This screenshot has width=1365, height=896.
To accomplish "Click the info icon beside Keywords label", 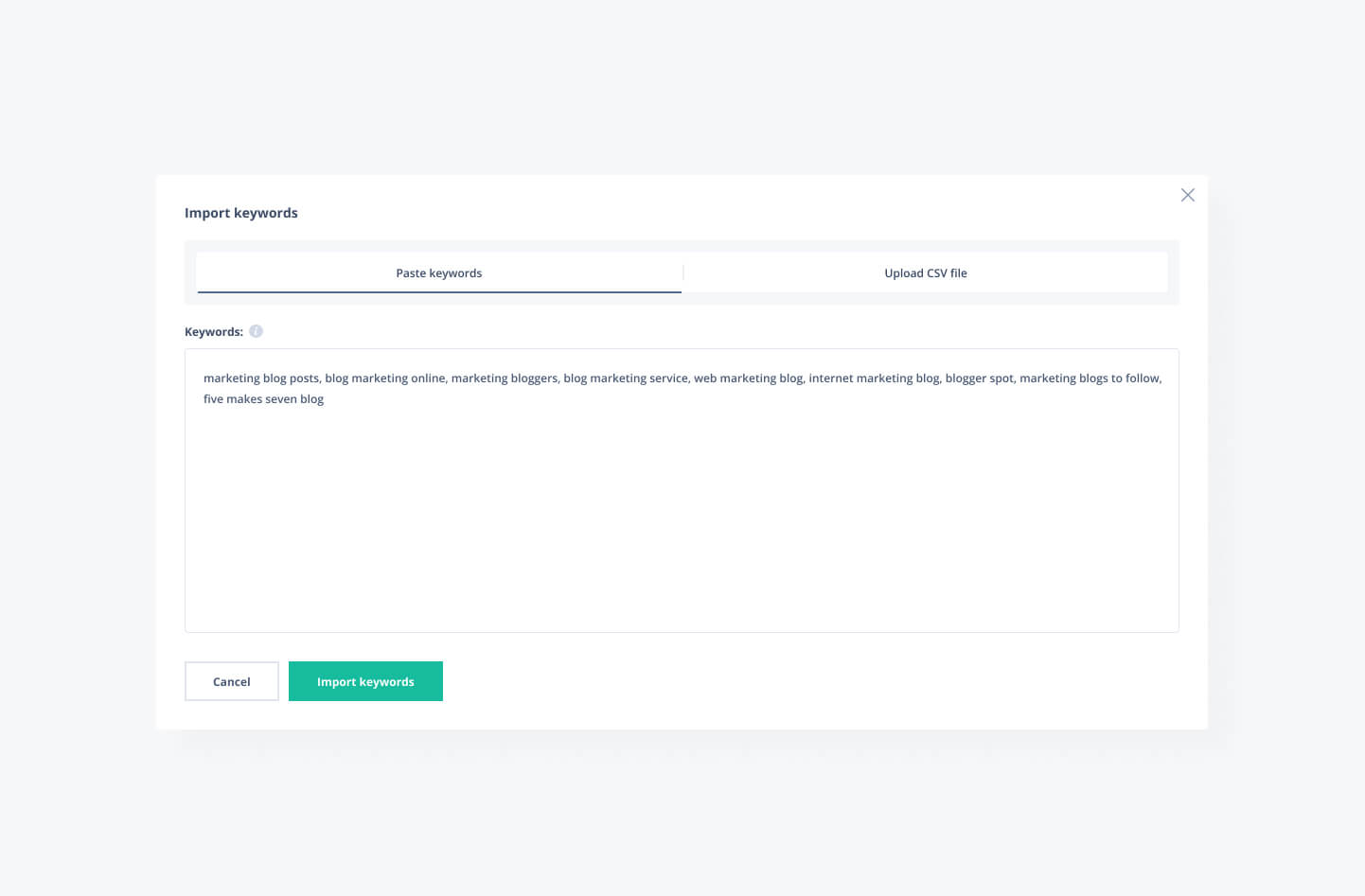I will pos(256,331).
